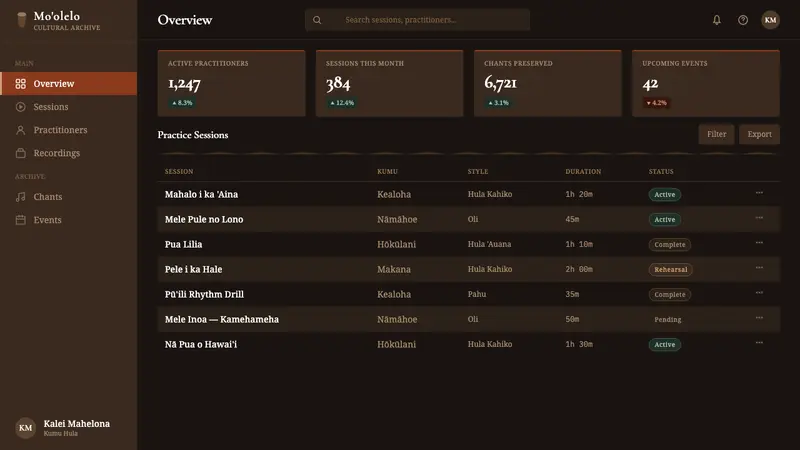Click the Events calendar icon

click(x=20, y=220)
